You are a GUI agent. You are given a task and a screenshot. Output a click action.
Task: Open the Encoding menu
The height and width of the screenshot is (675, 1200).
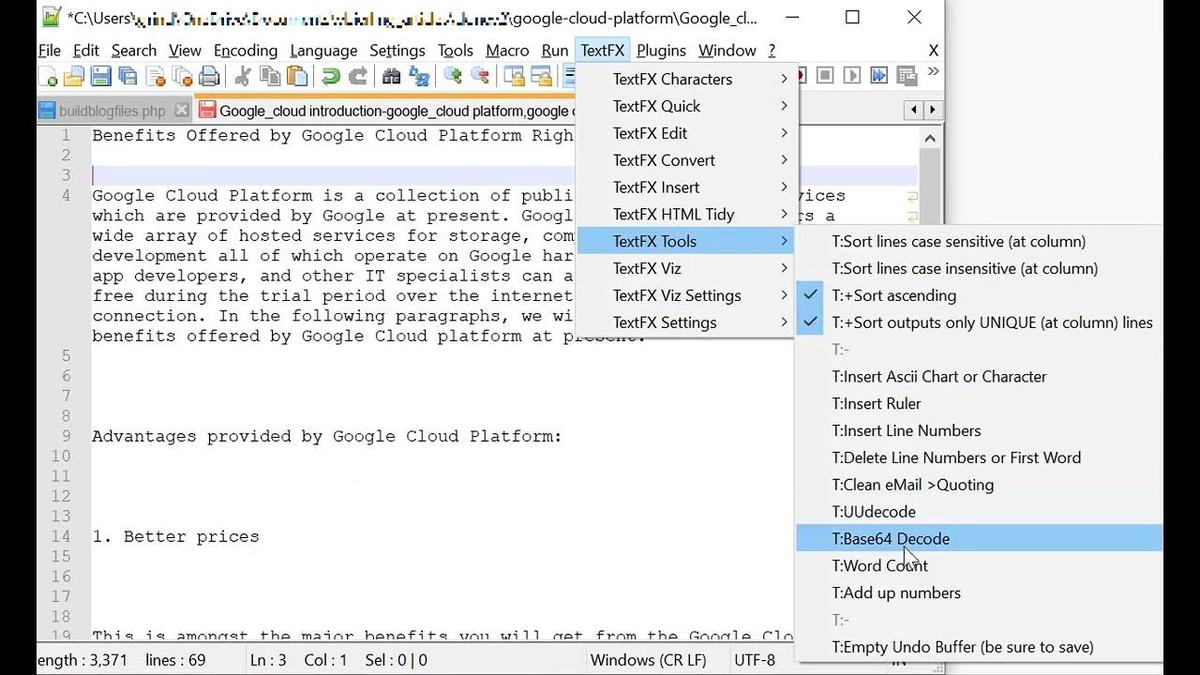tap(245, 50)
